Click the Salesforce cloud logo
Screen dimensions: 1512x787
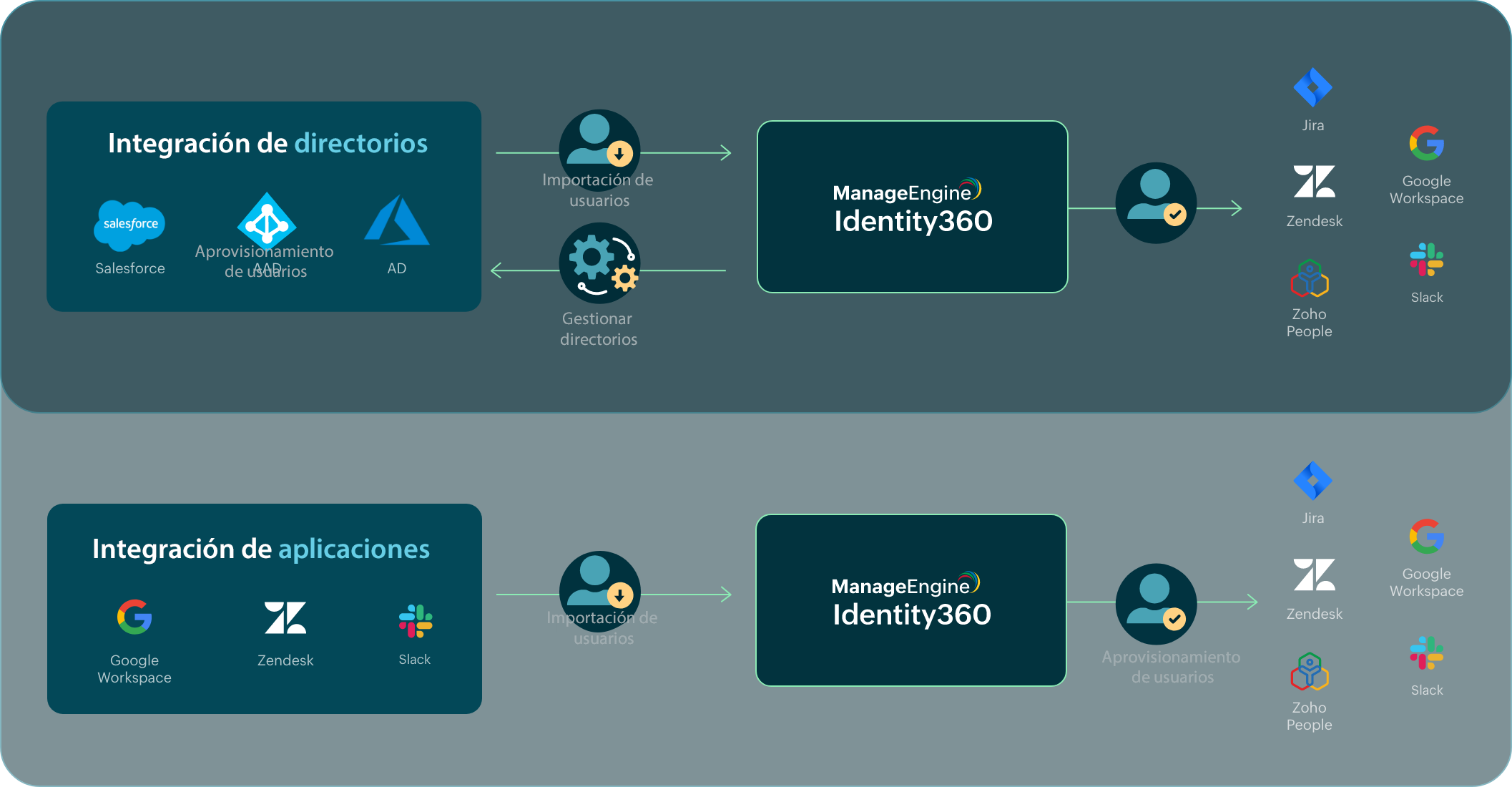[x=129, y=225]
